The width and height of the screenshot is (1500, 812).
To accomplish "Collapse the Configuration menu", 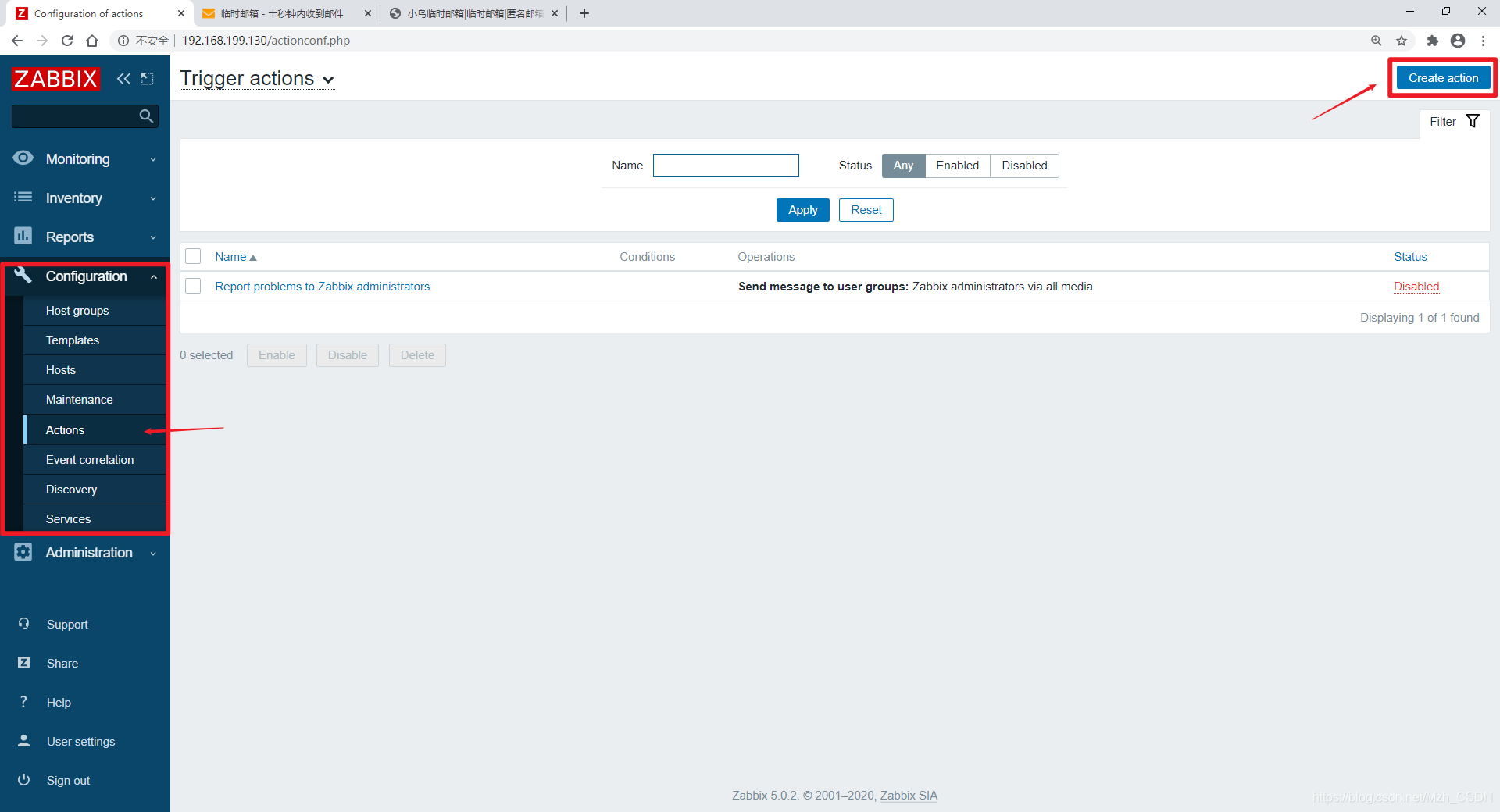I will click(154, 276).
